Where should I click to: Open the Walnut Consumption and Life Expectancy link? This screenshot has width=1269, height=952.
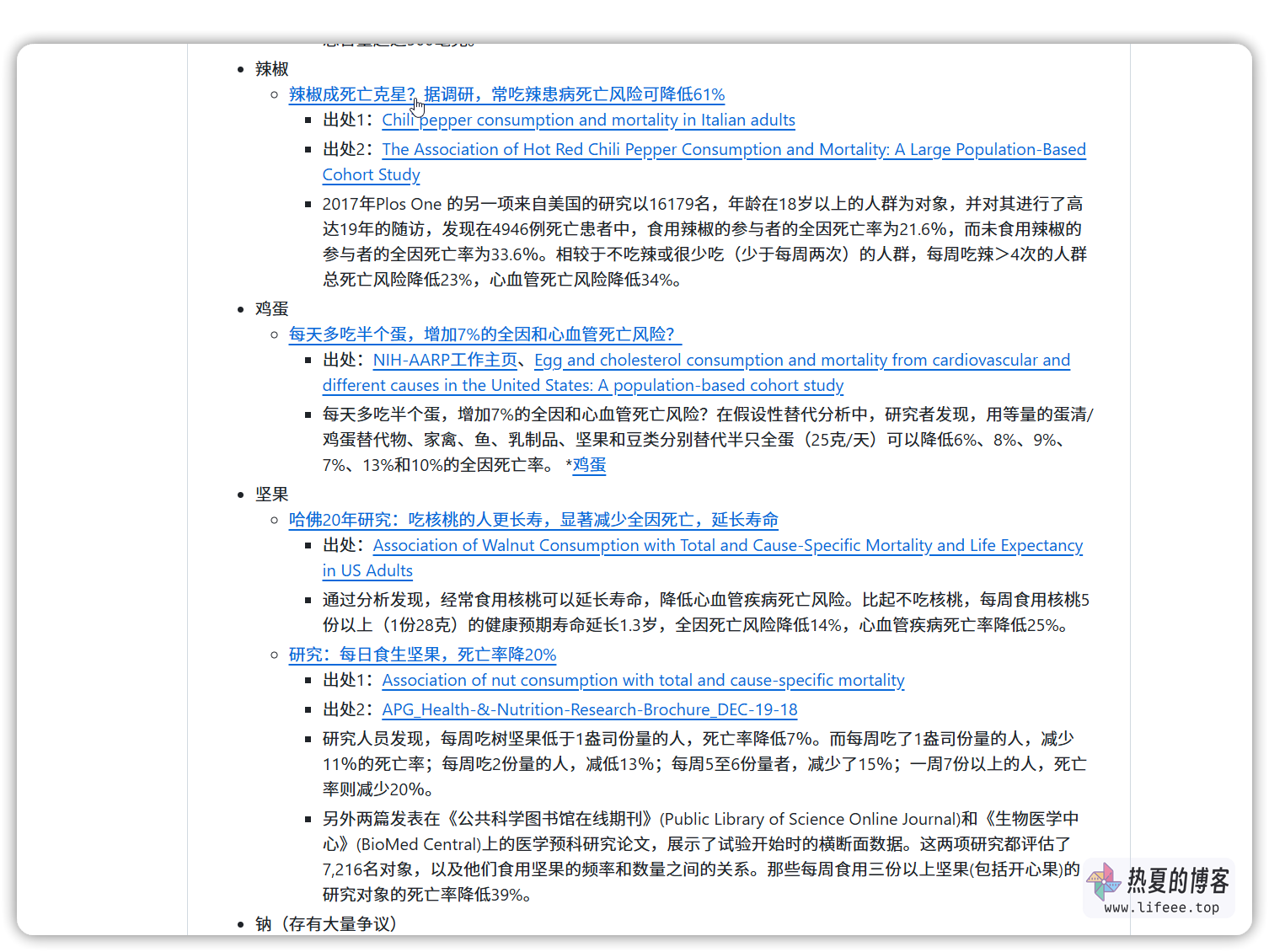(727, 546)
